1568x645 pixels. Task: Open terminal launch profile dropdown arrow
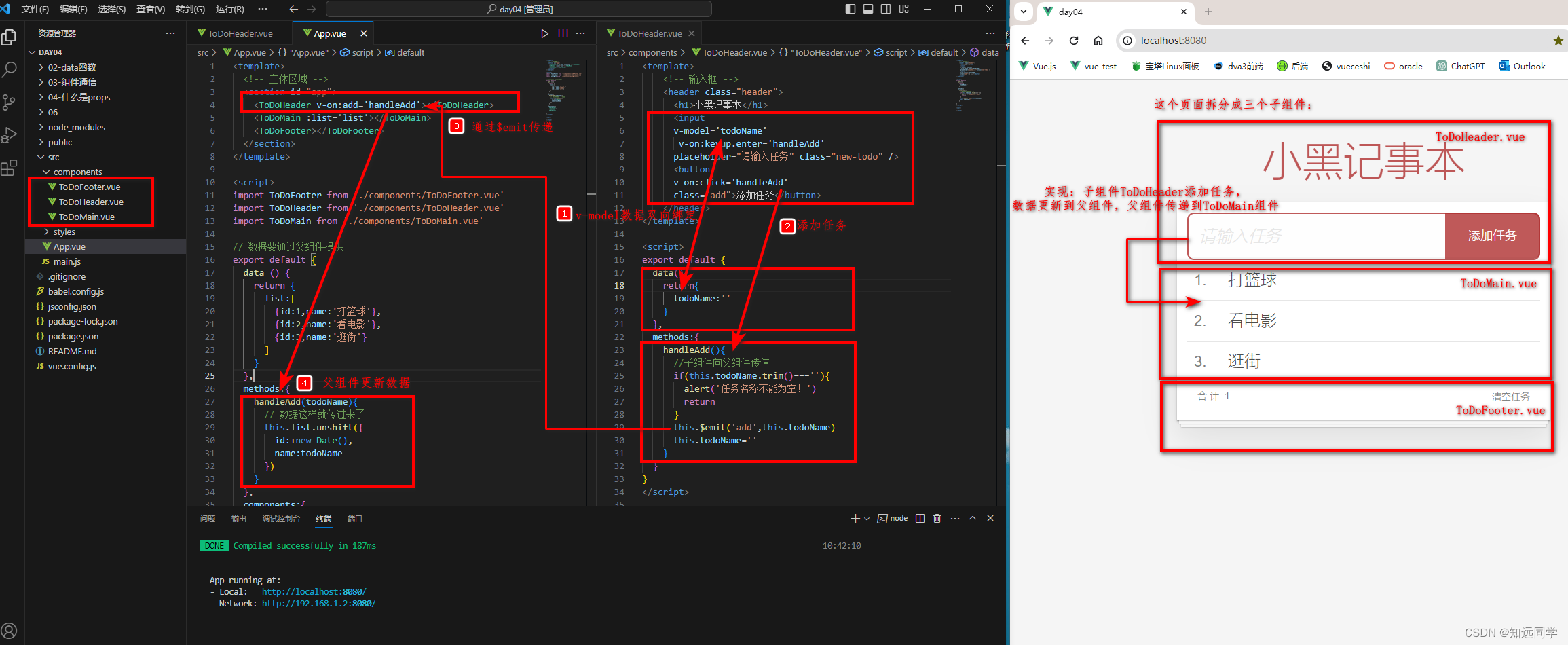tap(867, 518)
